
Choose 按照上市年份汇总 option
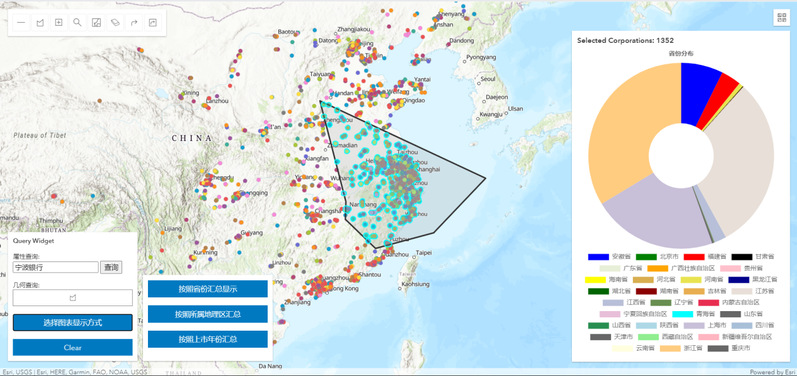click(207, 339)
